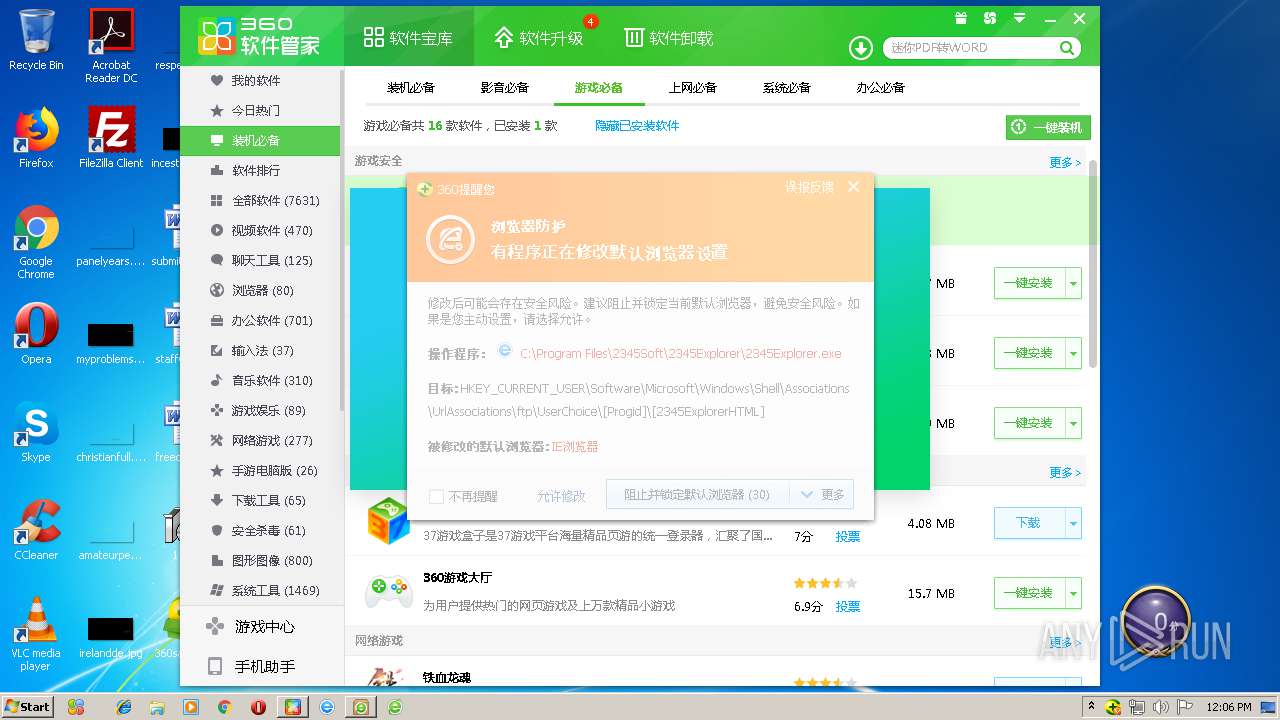
Task: Open 音乐软件 (310) category
Action: pyautogui.click(x=260, y=380)
